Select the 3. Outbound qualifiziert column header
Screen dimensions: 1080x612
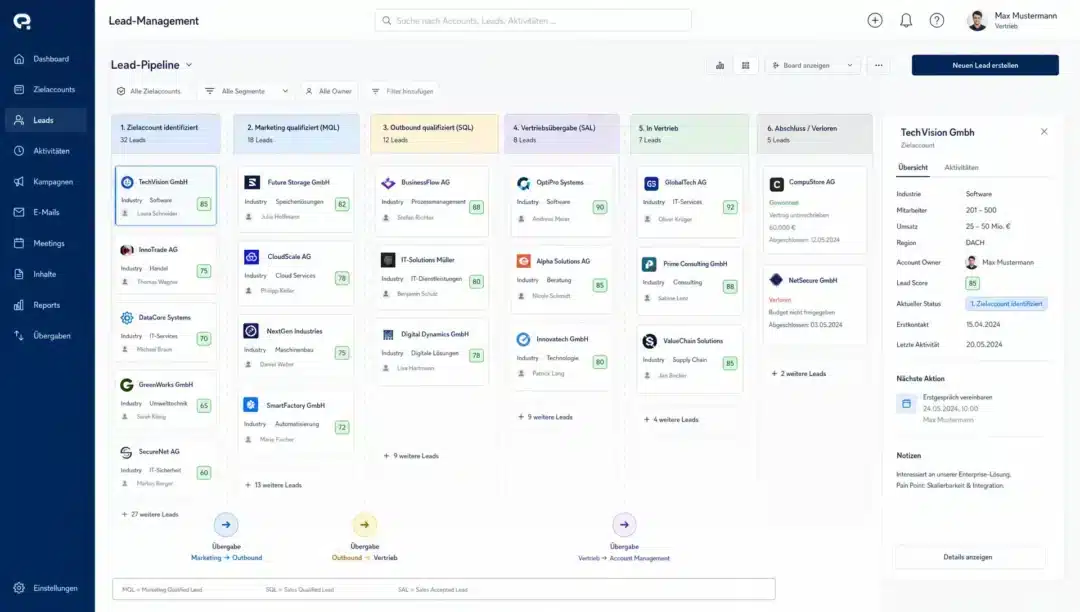(x=434, y=134)
